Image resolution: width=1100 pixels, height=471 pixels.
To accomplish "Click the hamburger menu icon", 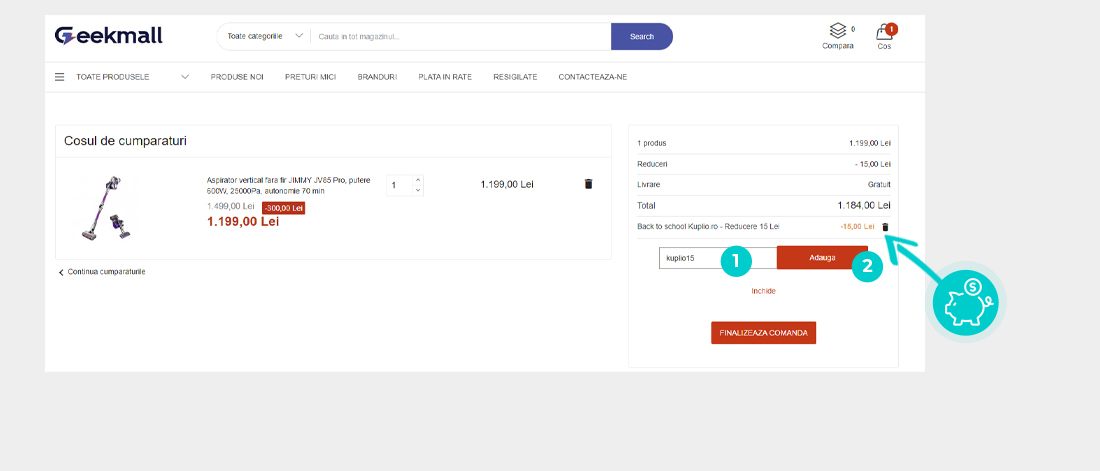I will [x=60, y=77].
